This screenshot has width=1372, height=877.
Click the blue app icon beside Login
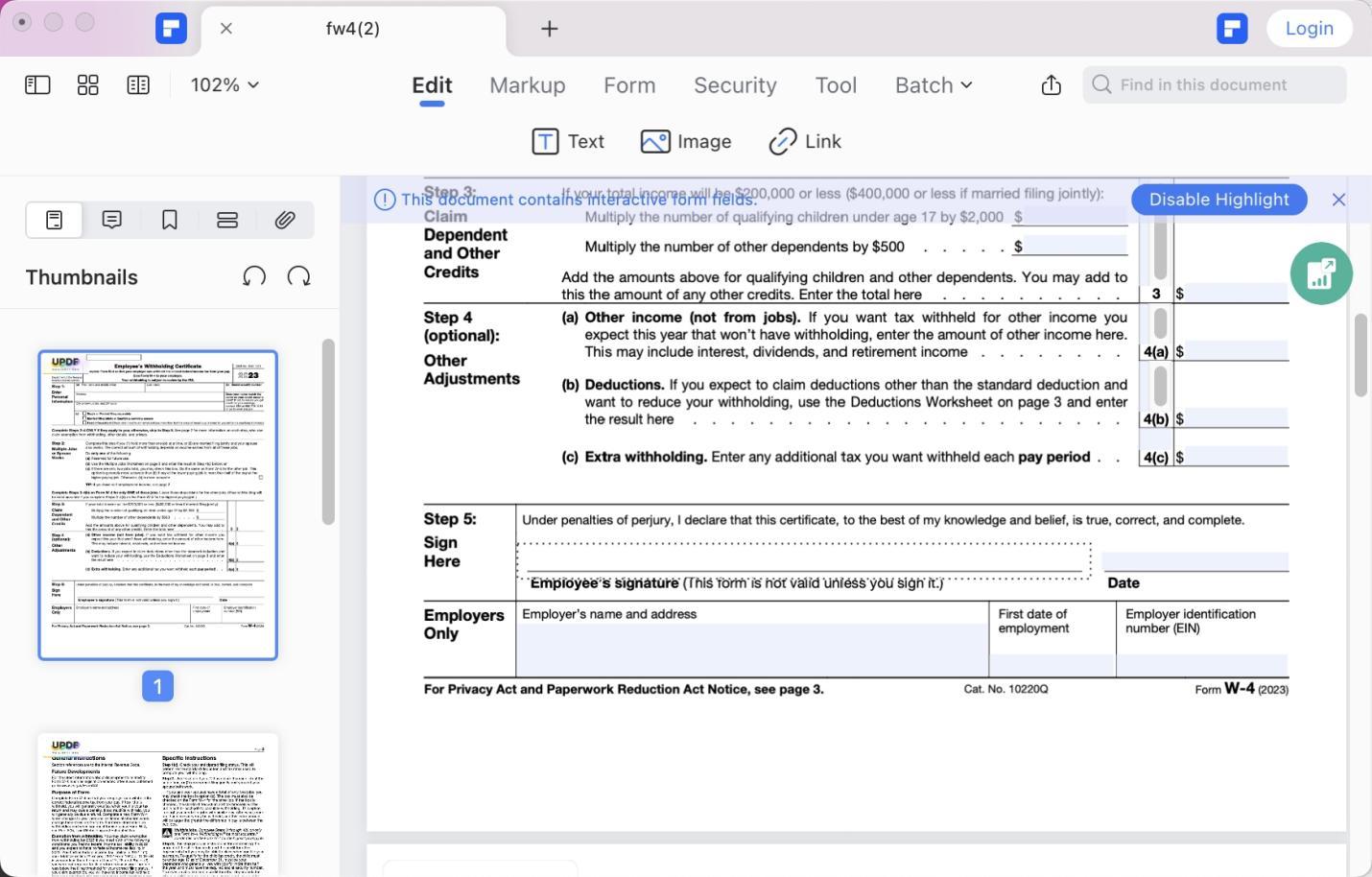click(1232, 28)
